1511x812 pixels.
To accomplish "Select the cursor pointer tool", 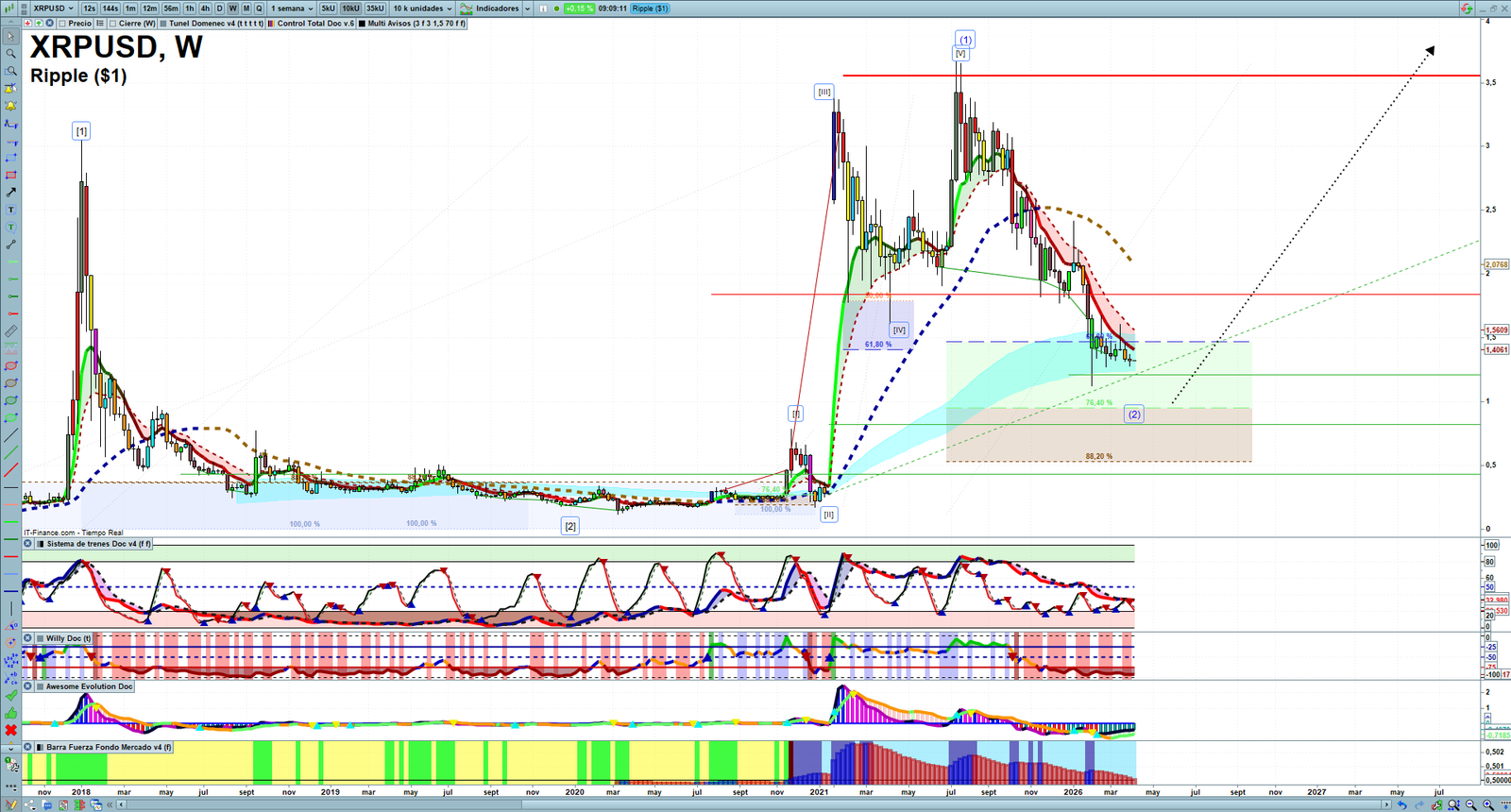I will coord(10,37).
